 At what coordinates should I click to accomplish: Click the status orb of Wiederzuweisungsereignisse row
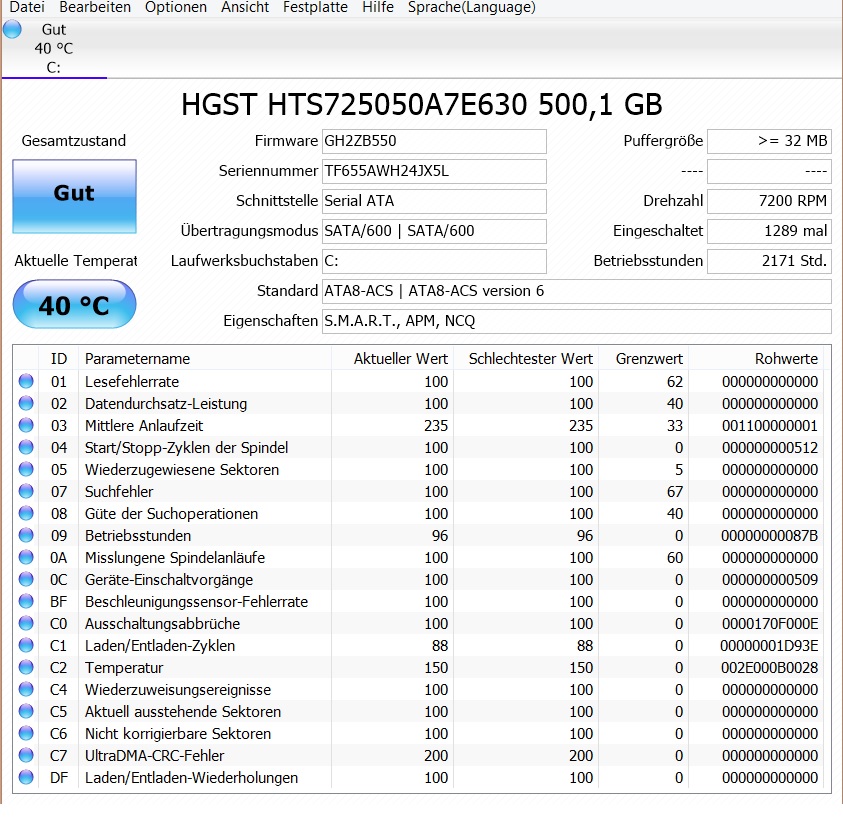[x=26, y=690]
